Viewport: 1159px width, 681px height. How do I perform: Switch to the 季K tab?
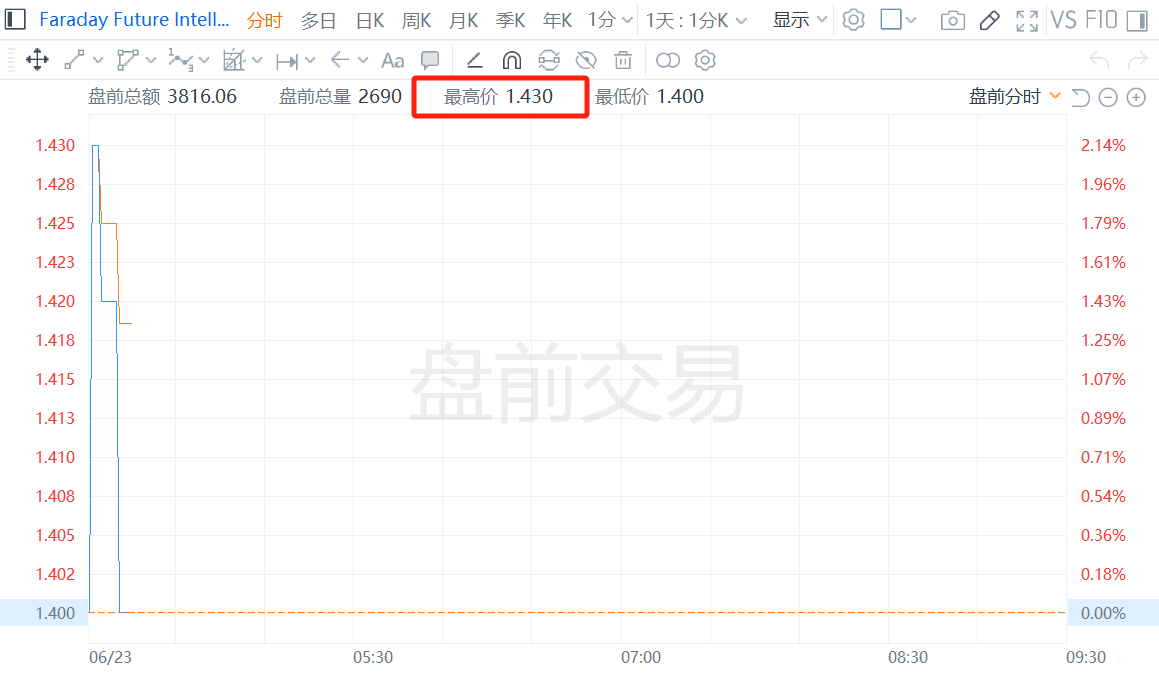coord(511,21)
